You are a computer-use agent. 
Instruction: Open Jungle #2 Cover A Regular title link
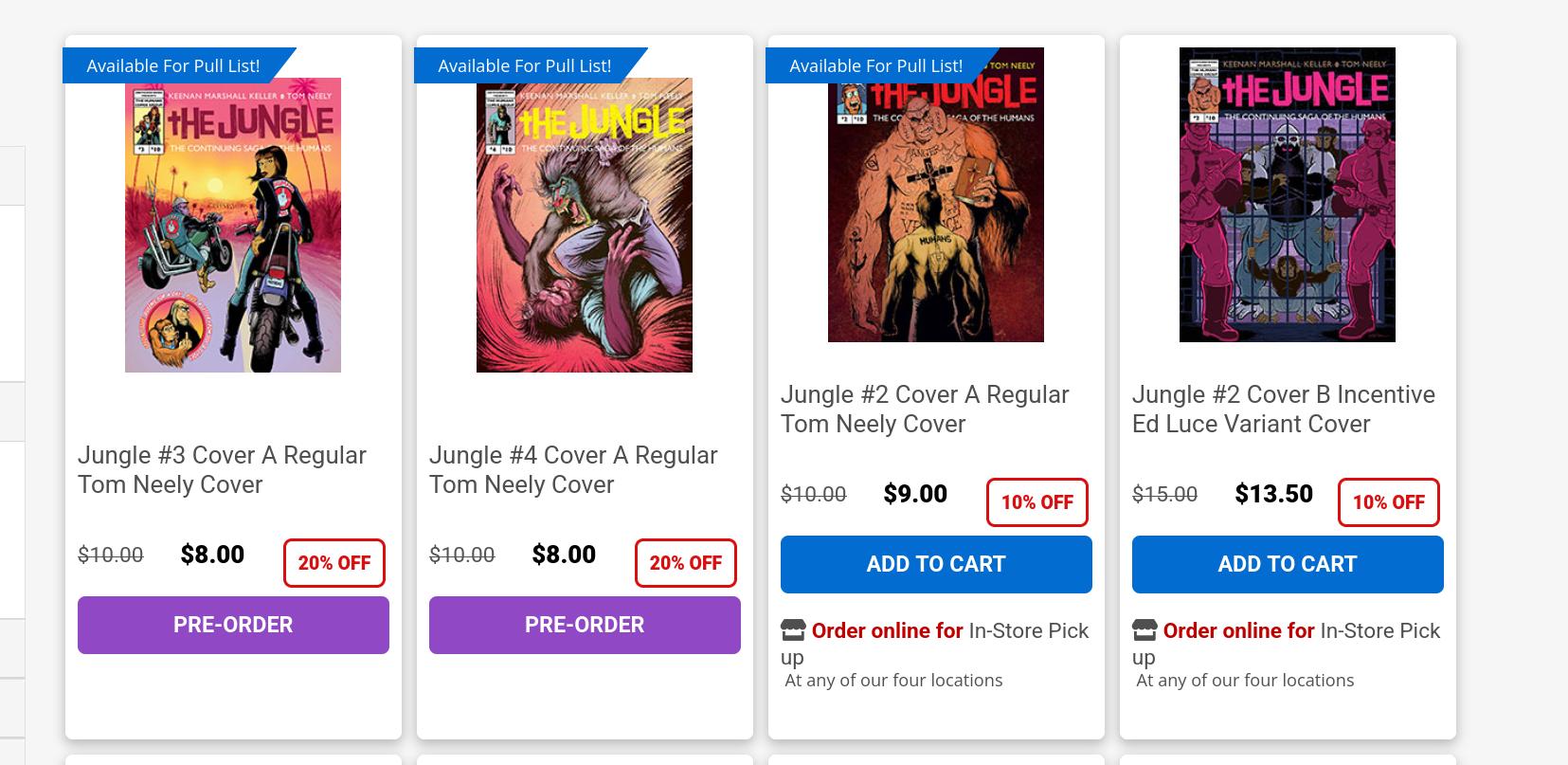pos(925,409)
